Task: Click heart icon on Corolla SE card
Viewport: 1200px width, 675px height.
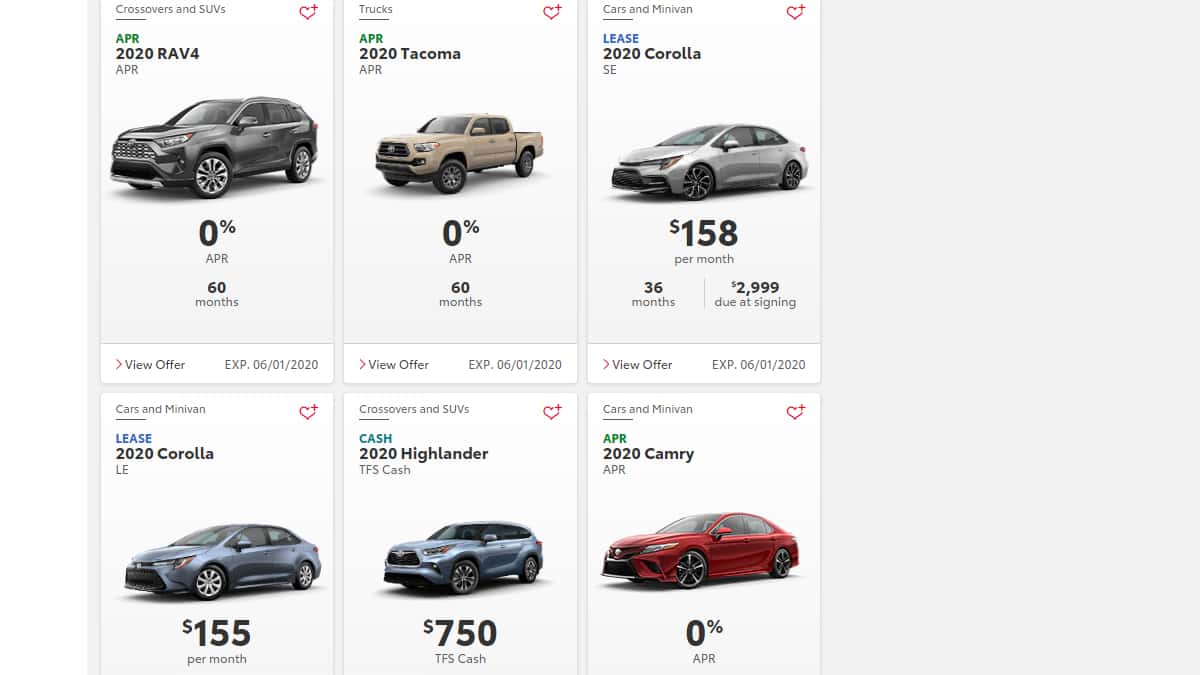Action: 795,13
